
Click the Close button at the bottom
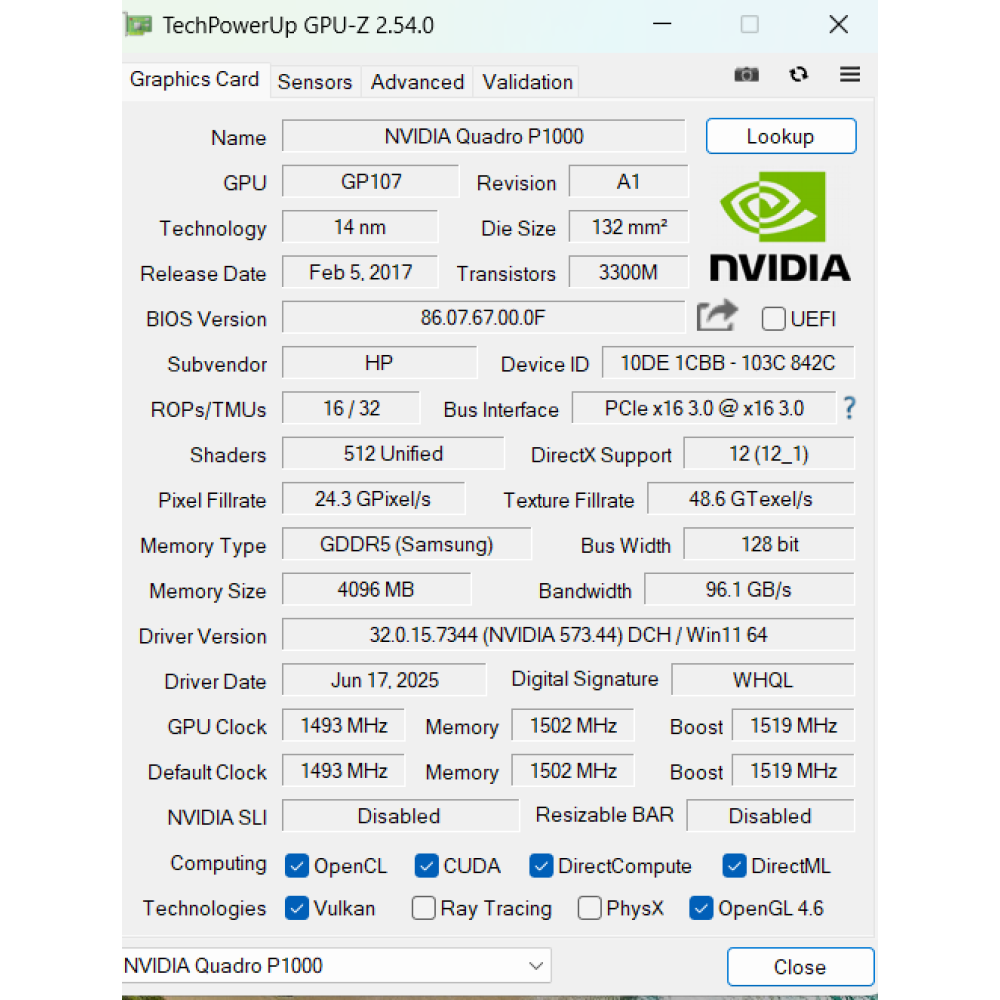[x=799, y=967]
